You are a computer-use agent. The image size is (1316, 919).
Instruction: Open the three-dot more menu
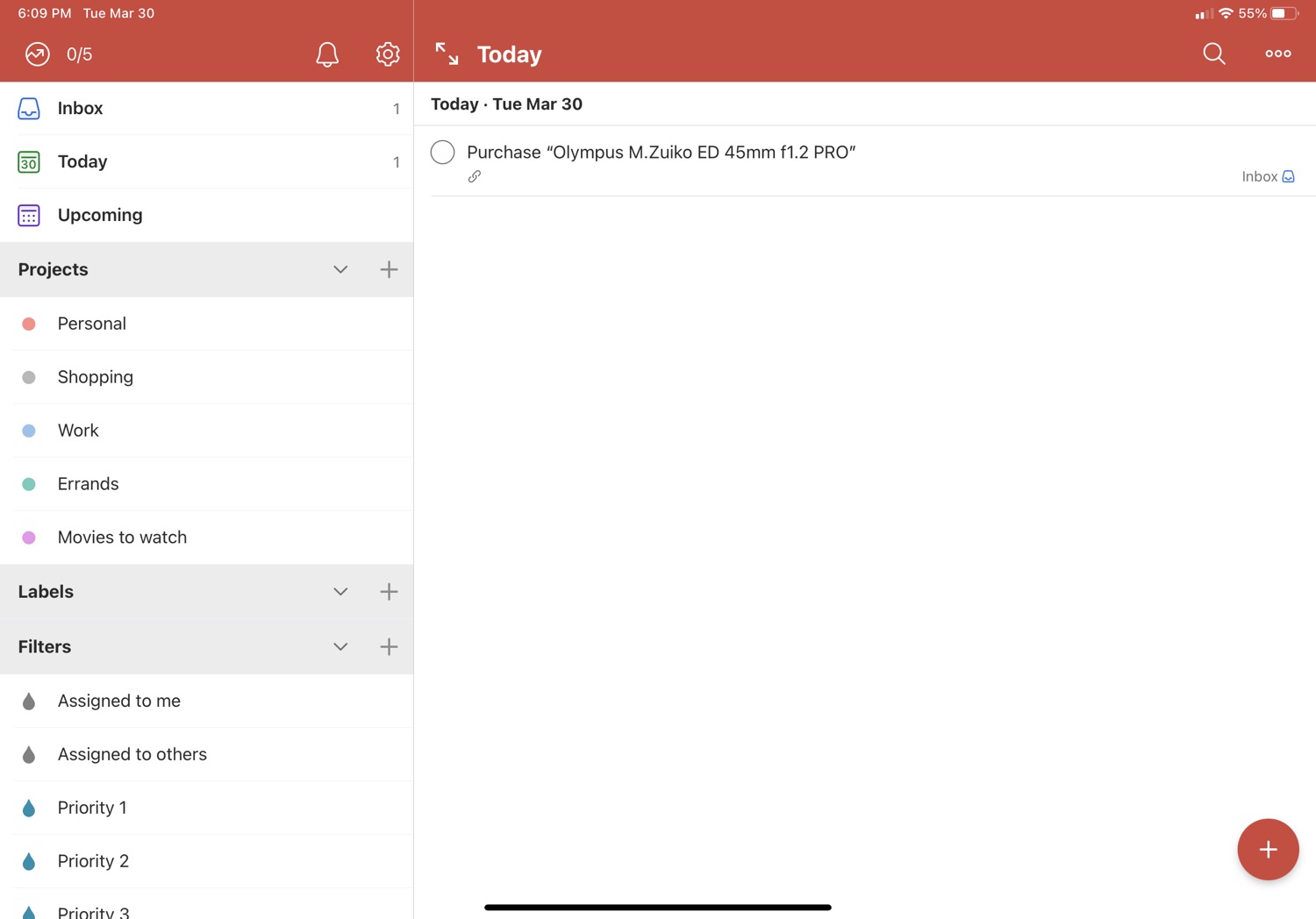(1278, 53)
